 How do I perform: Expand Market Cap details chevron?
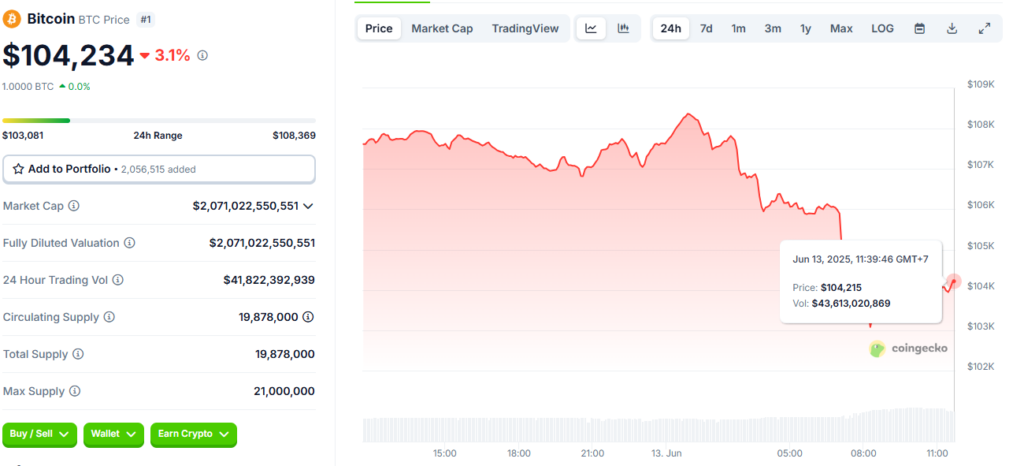coord(308,206)
